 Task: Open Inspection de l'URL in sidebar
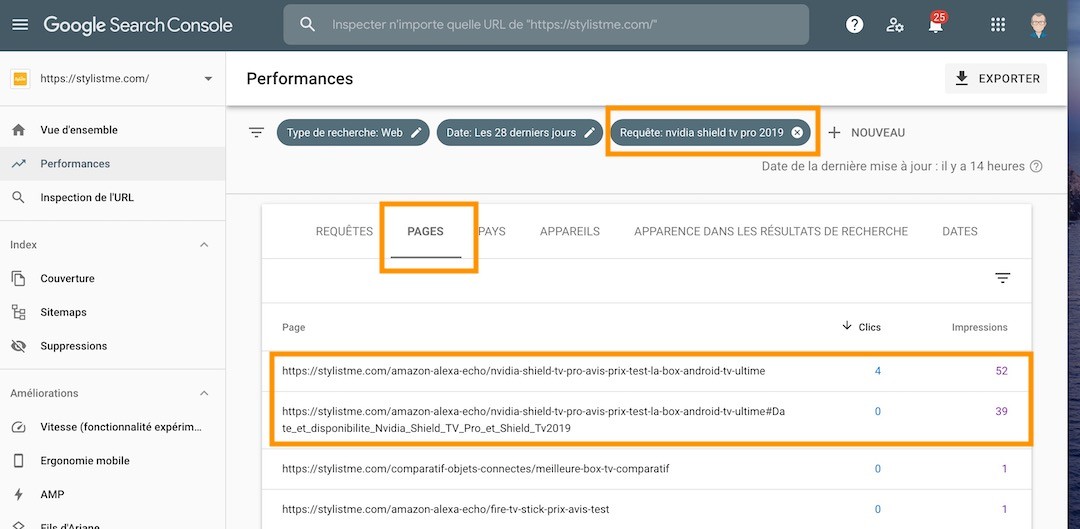112,198
